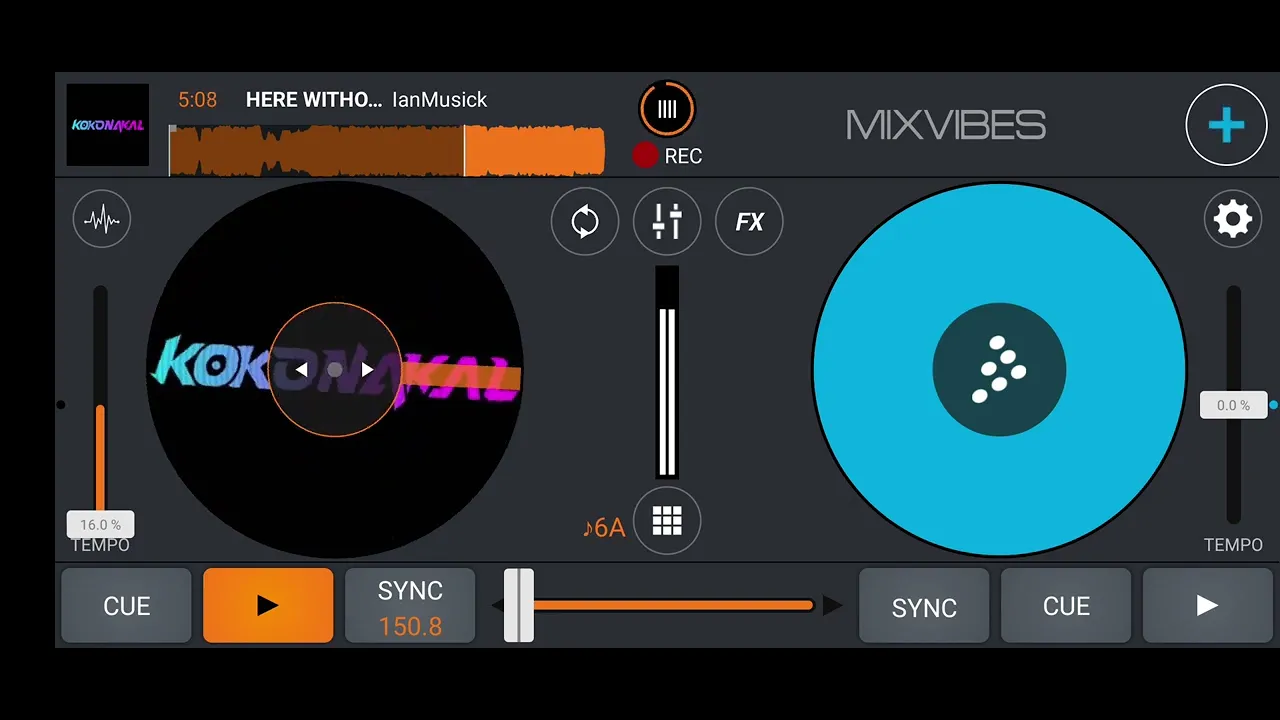Nudge left deck forward with right arrow
This screenshot has width=1280, height=720.
pyautogui.click(x=367, y=370)
